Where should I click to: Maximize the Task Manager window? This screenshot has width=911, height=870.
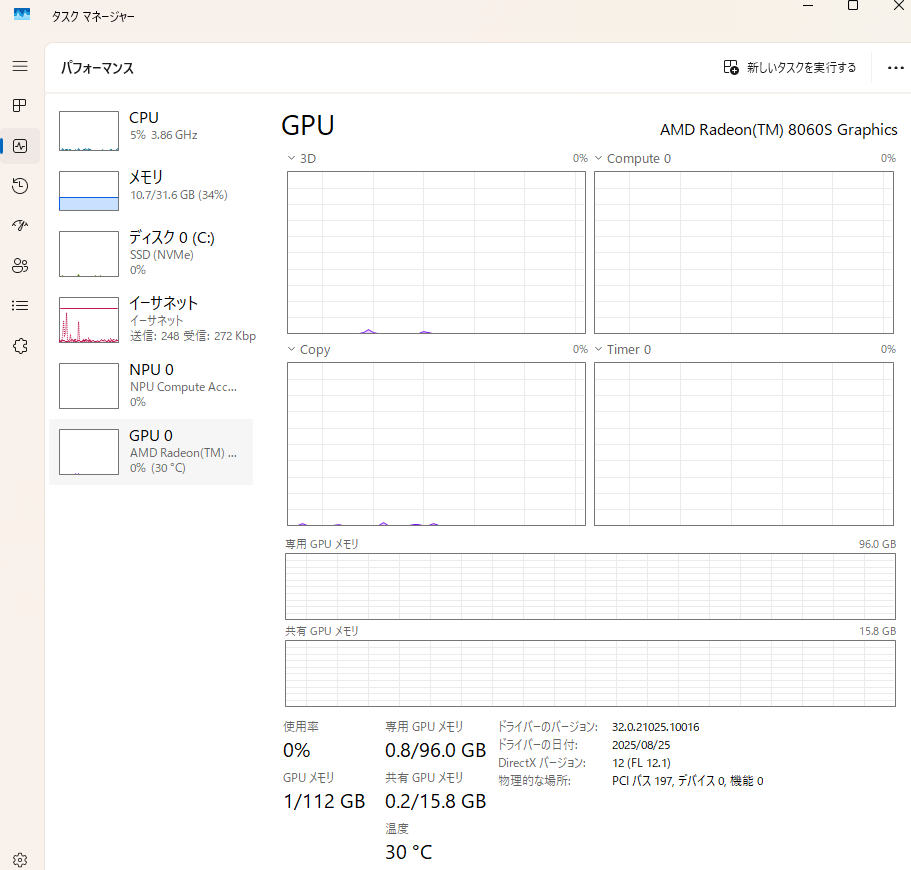click(x=853, y=6)
